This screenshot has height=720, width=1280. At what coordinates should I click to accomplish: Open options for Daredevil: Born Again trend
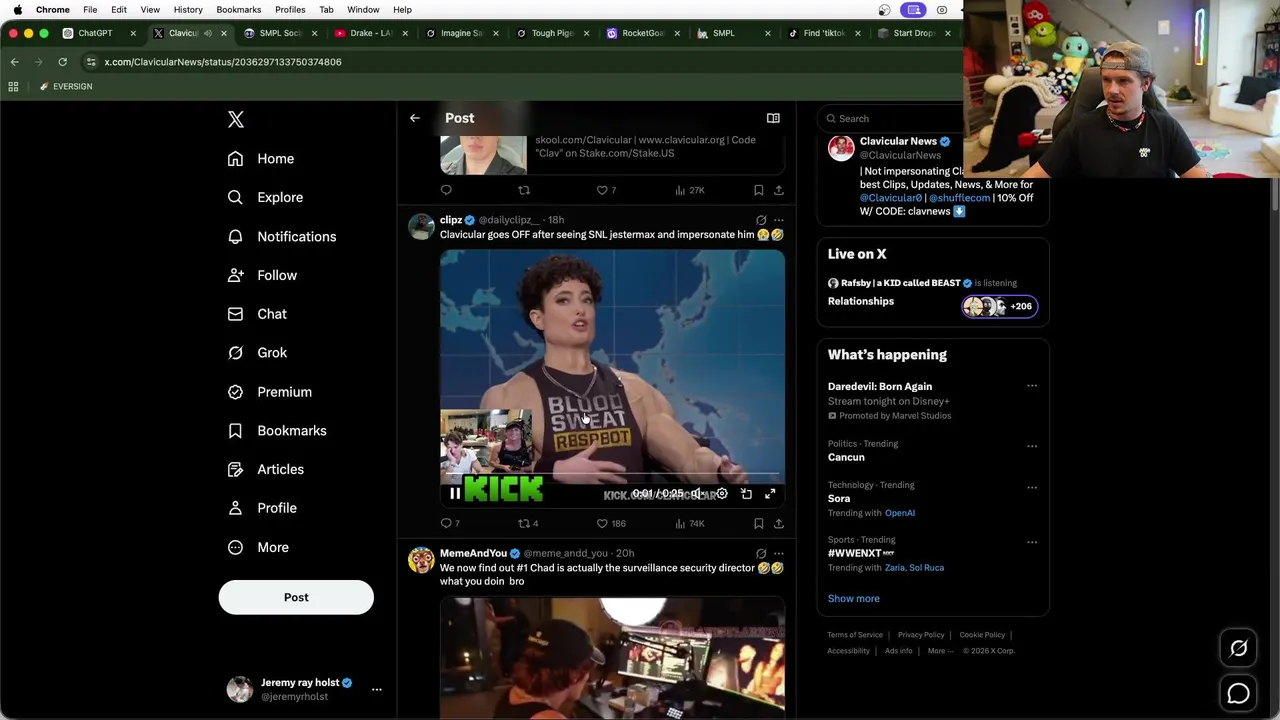[1032, 386]
